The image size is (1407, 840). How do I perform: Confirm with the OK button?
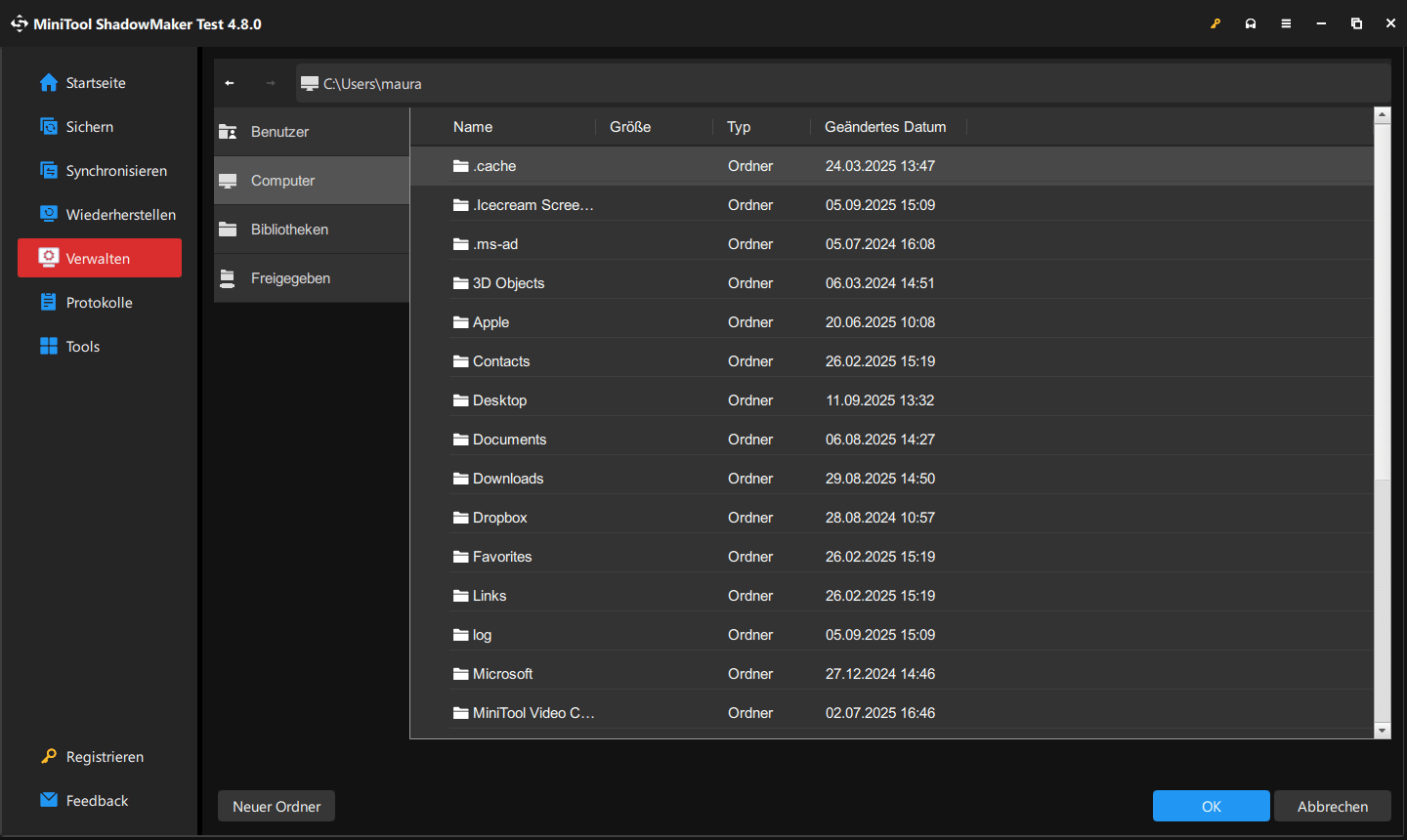[x=1212, y=806]
